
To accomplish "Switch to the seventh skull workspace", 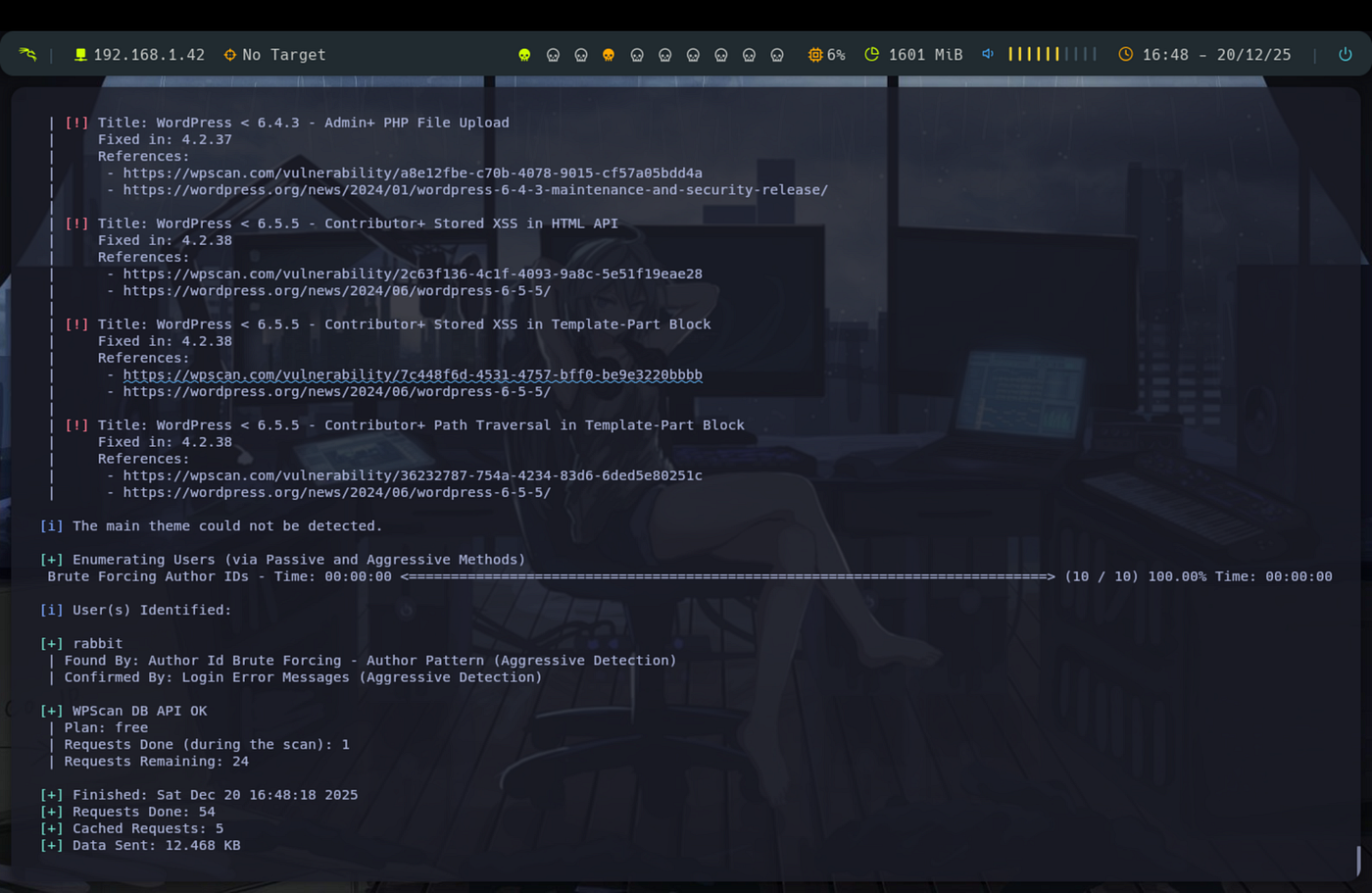I will tap(693, 55).
